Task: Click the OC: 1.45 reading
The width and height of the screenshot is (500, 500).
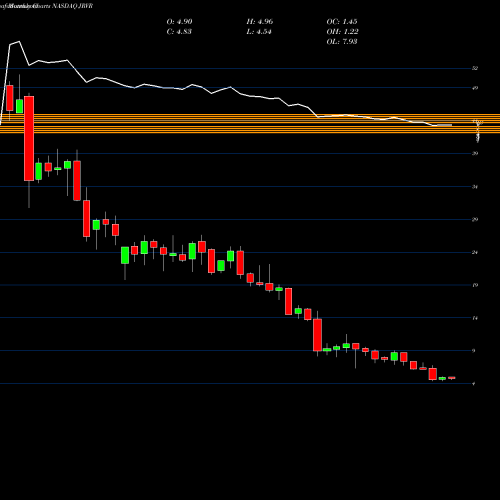Action: pyautogui.click(x=342, y=22)
